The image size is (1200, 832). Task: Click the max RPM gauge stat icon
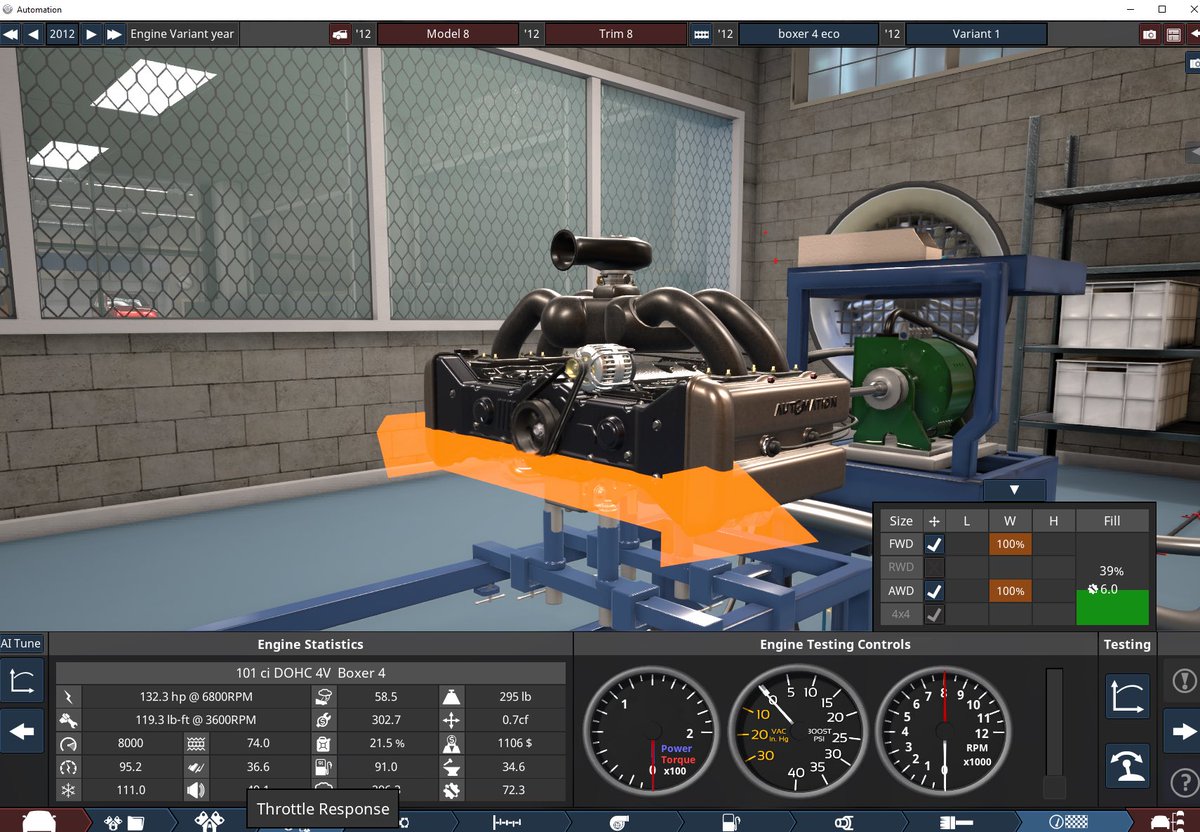click(68, 744)
